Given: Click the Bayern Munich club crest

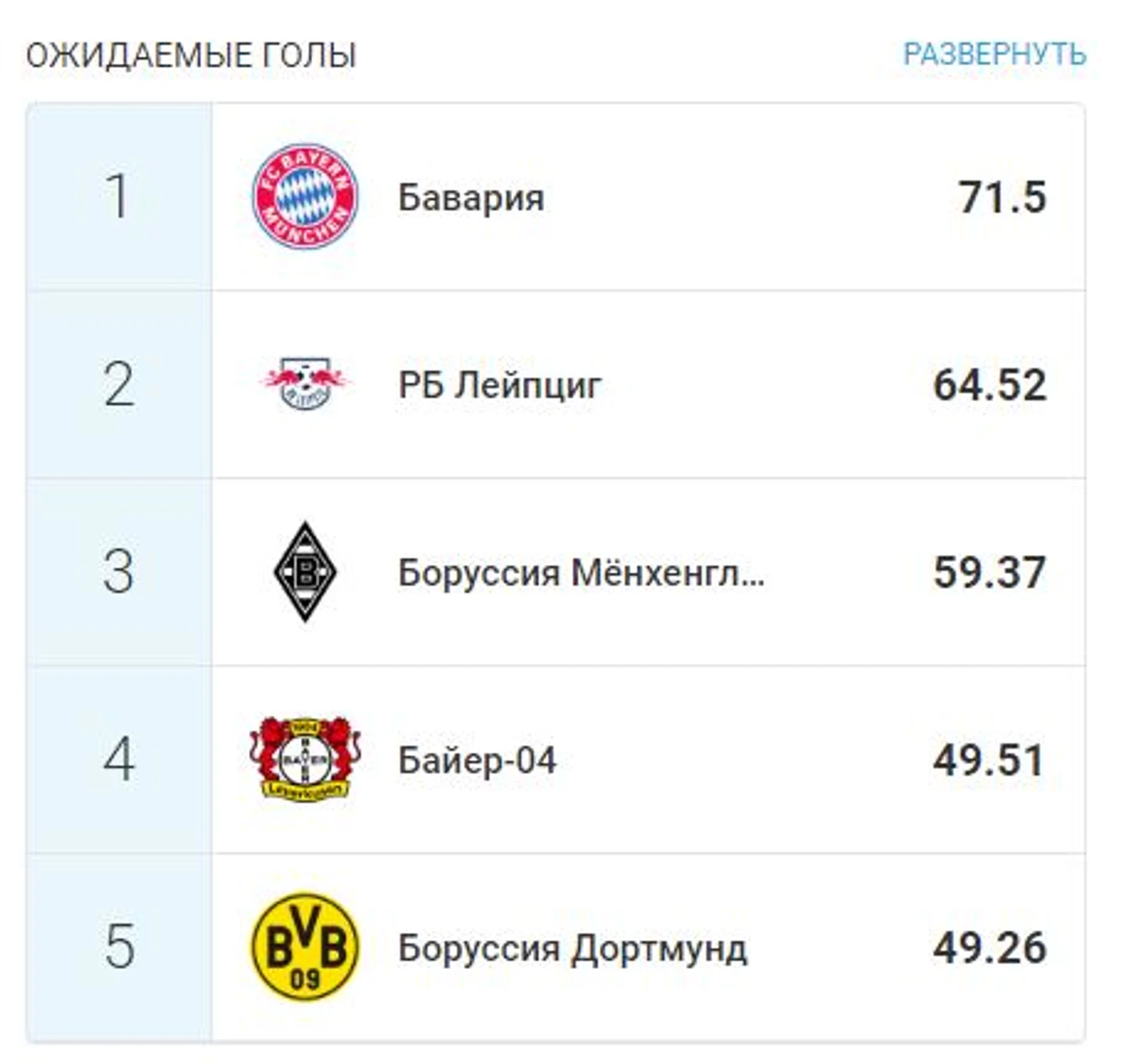Looking at the screenshot, I should click(x=305, y=197).
